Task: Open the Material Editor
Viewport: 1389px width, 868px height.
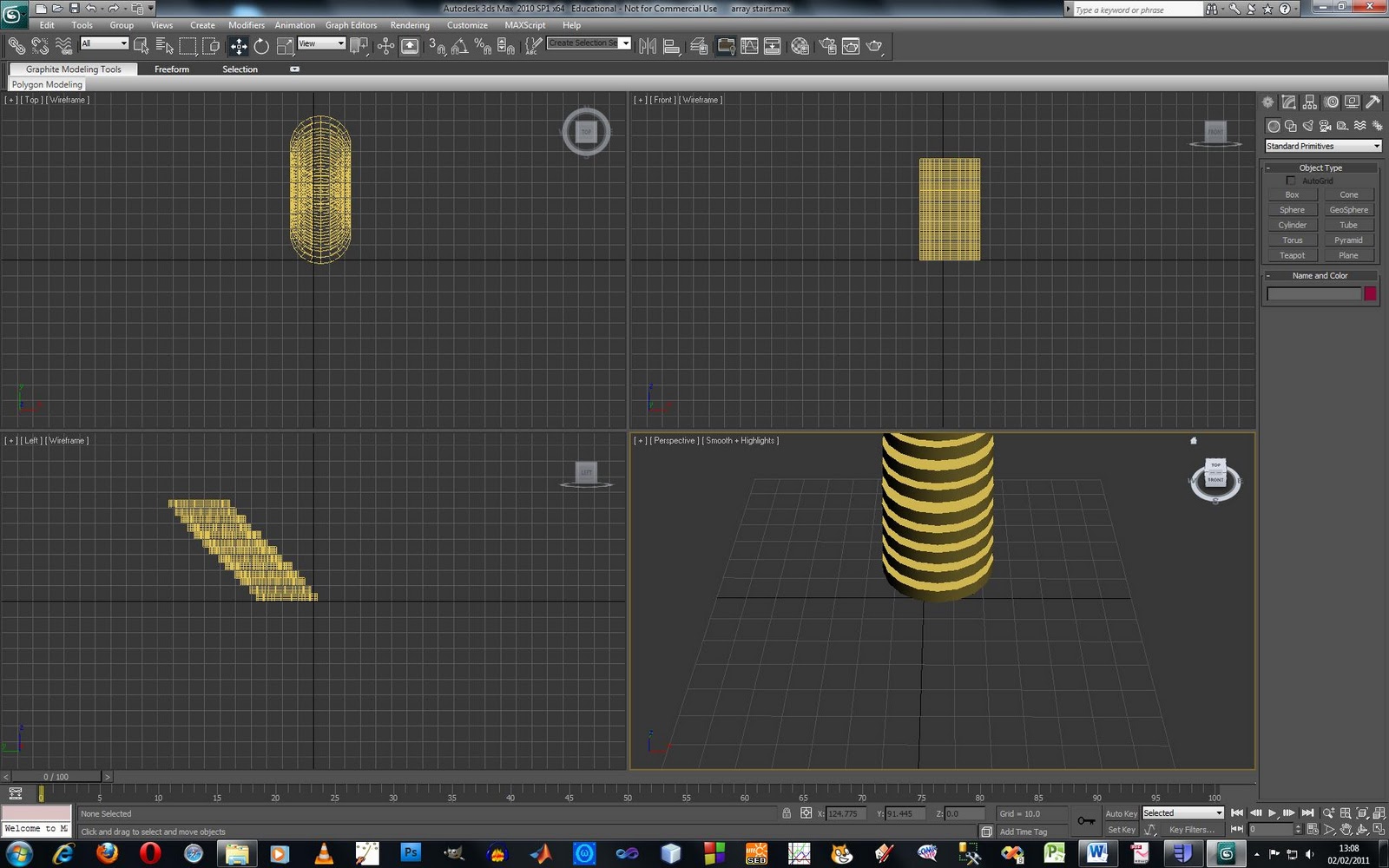Action: [x=800, y=46]
